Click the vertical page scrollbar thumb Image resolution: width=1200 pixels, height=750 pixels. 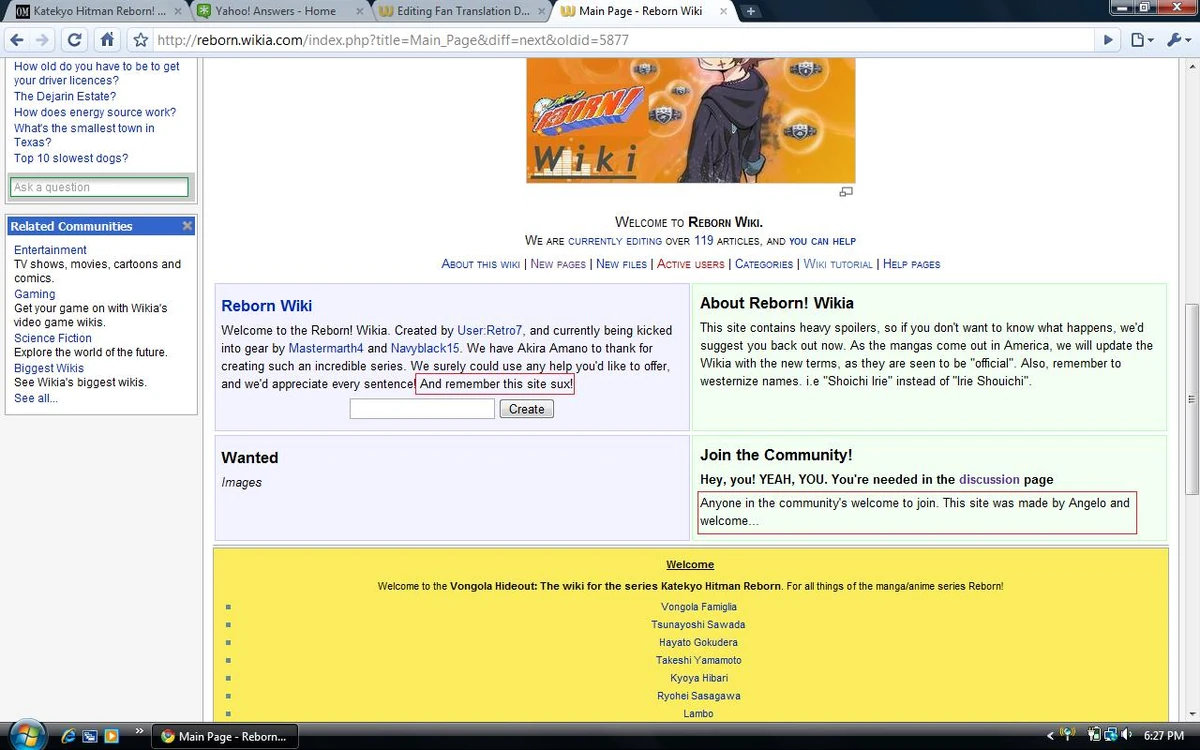pyautogui.click(x=1191, y=399)
